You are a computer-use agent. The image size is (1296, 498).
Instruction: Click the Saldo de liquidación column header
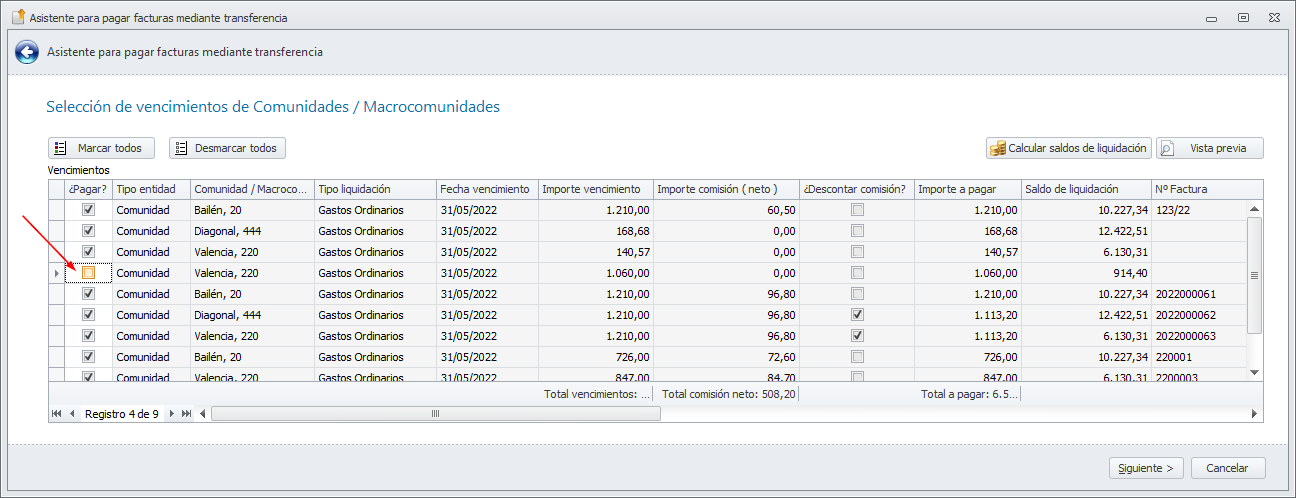tap(1086, 189)
